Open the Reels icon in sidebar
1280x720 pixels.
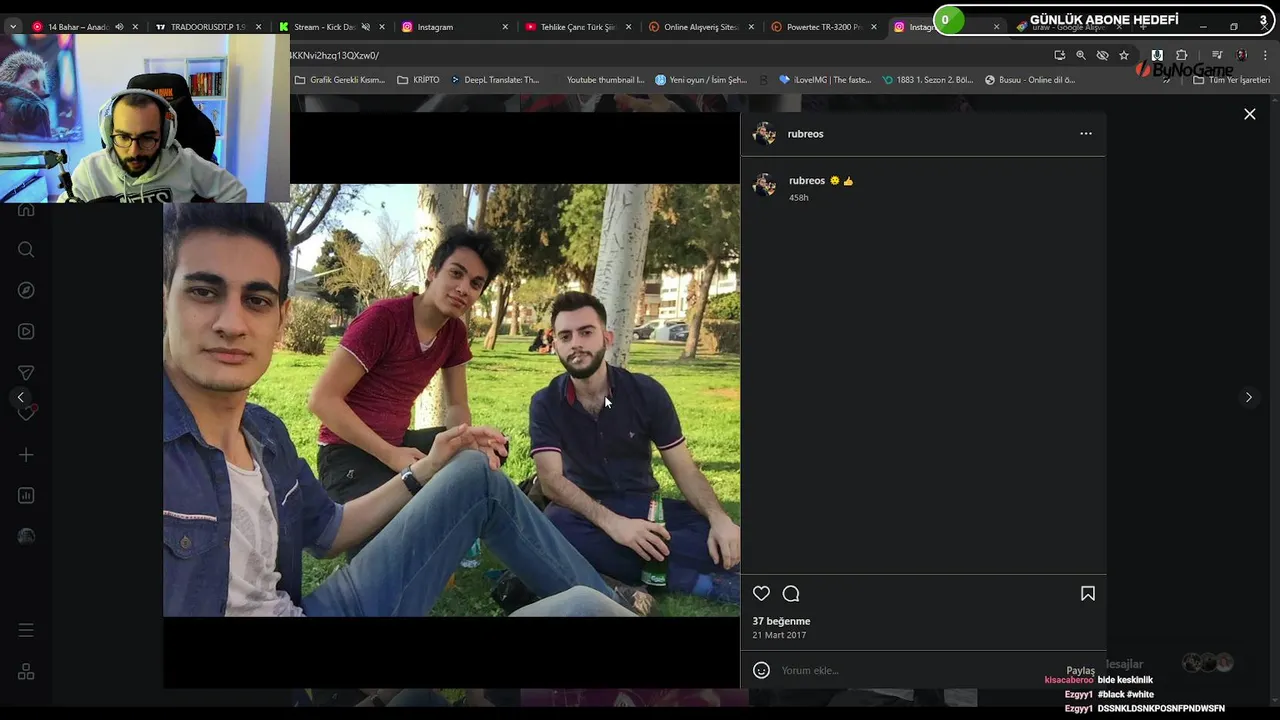(x=26, y=331)
